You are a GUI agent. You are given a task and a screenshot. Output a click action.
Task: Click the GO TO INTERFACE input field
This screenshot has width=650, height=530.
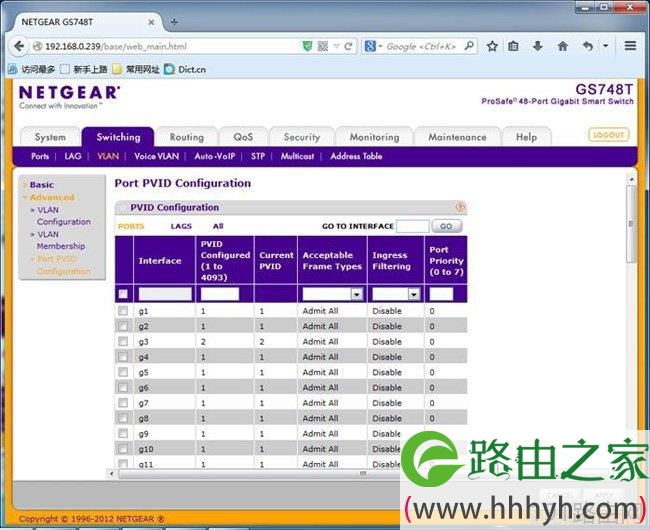[x=412, y=226]
